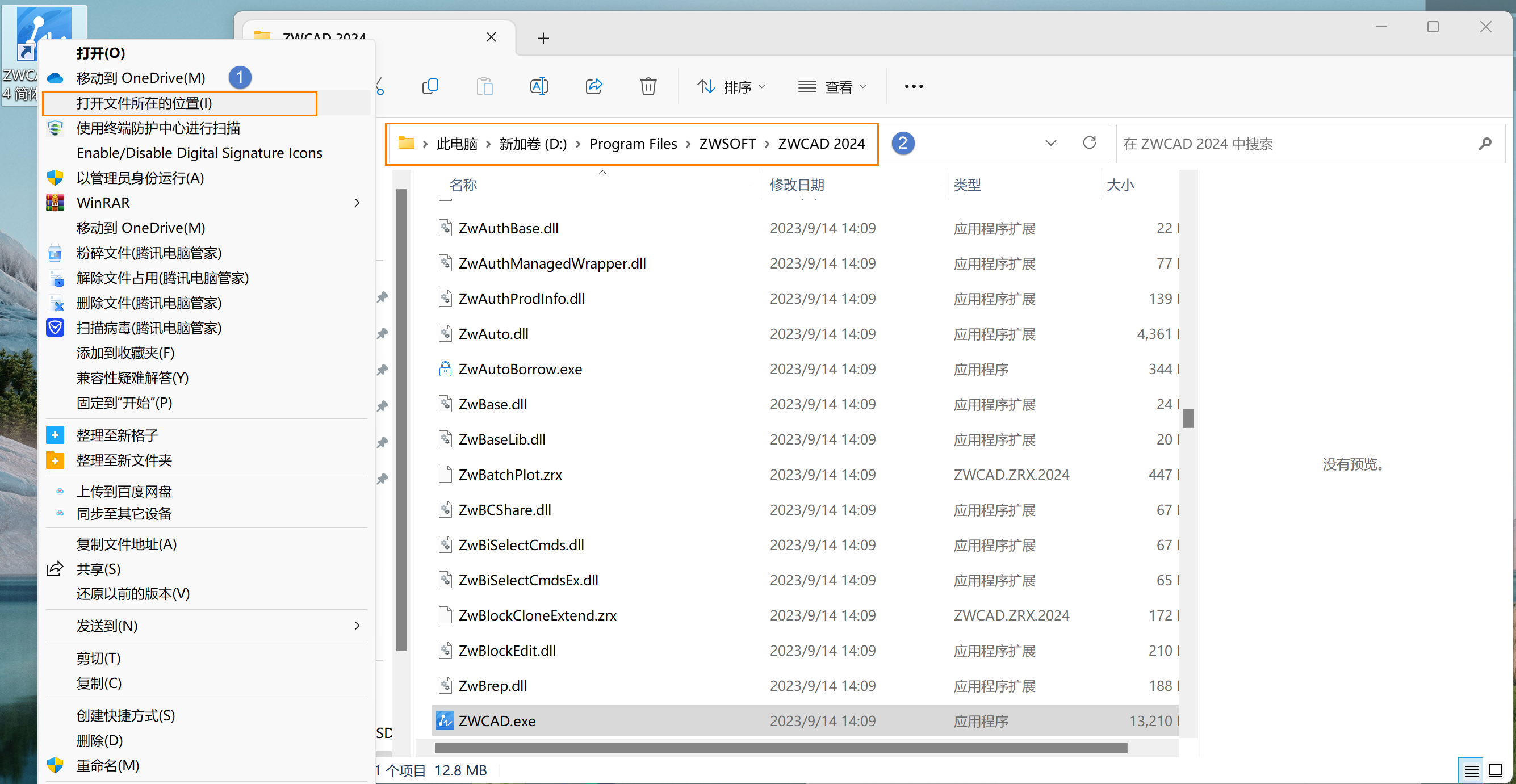Navigate to ZWSOFT breadcrumb
Viewport: 1516px width, 784px height.
click(x=727, y=144)
